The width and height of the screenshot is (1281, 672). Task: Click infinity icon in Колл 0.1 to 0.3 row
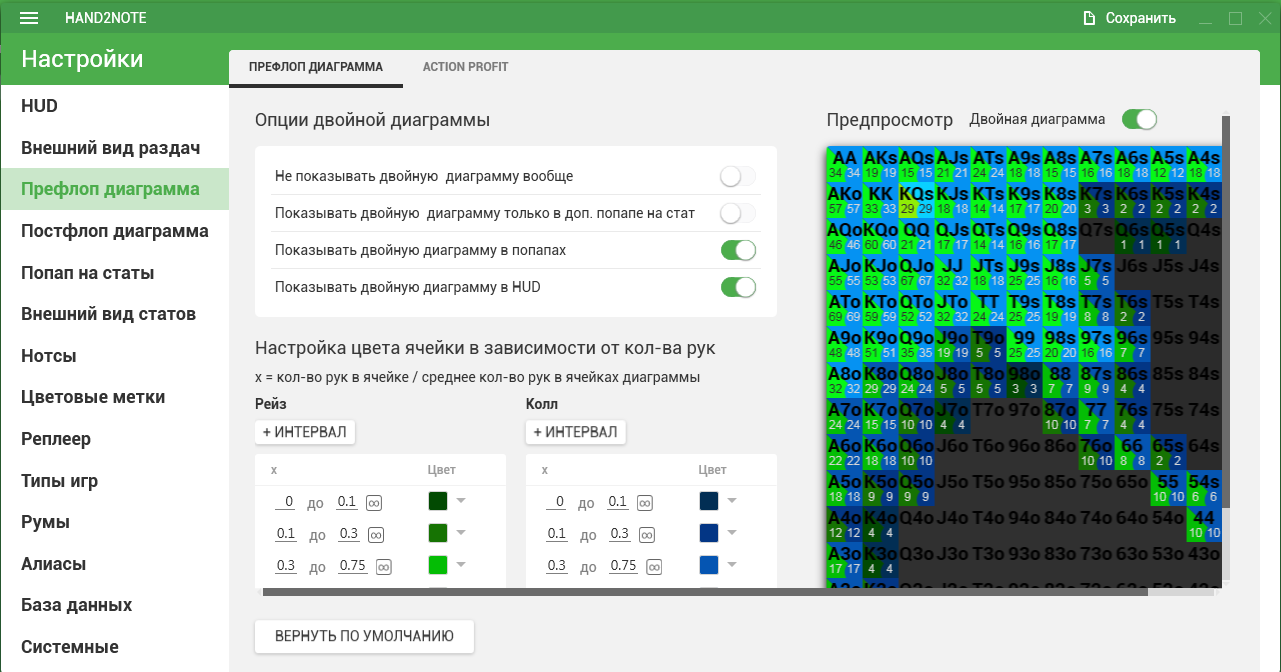click(x=645, y=534)
